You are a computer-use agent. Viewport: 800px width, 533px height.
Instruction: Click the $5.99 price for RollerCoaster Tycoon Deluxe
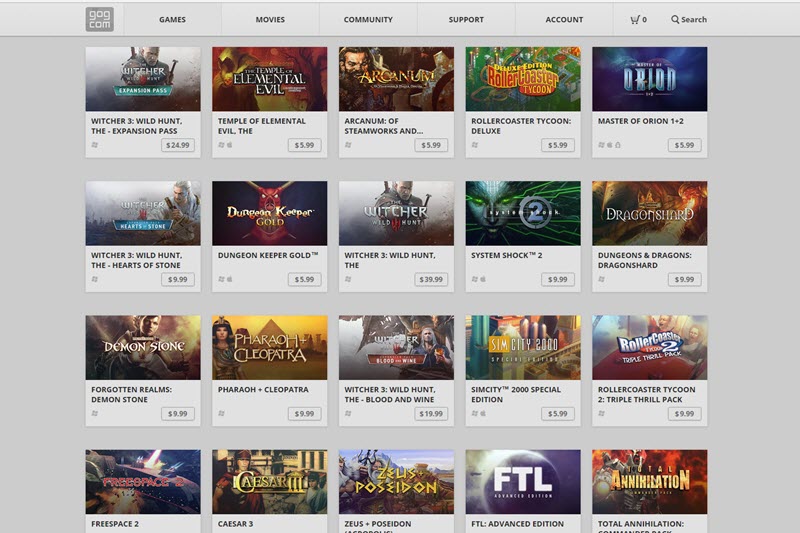click(558, 145)
